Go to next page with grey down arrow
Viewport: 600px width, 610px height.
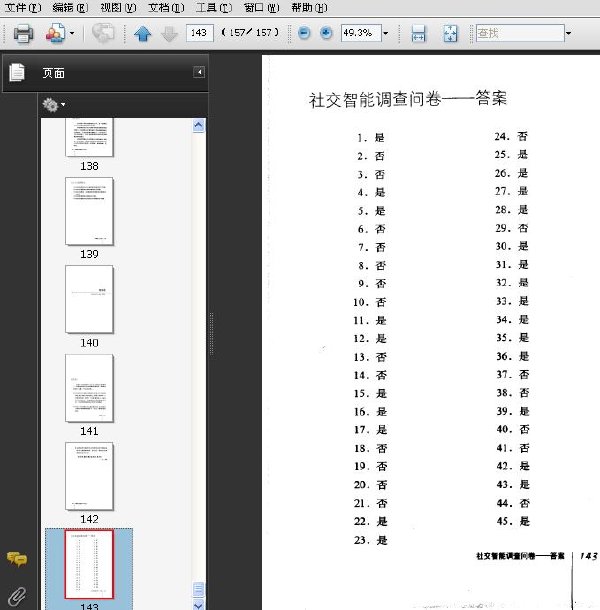coord(169,34)
